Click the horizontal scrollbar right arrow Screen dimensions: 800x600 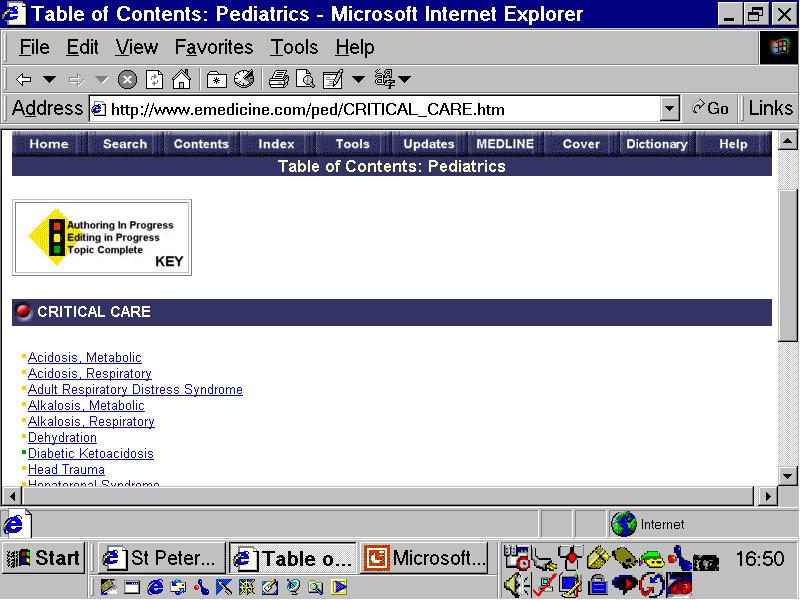767,495
